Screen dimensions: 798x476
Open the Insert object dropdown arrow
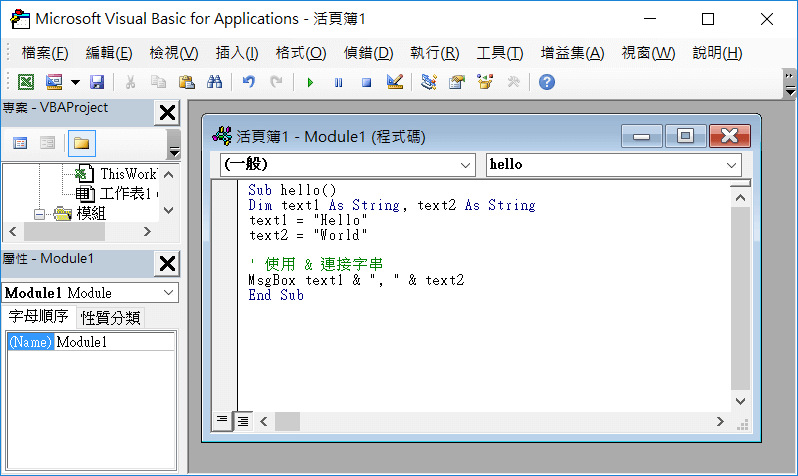[x=75, y=82]
